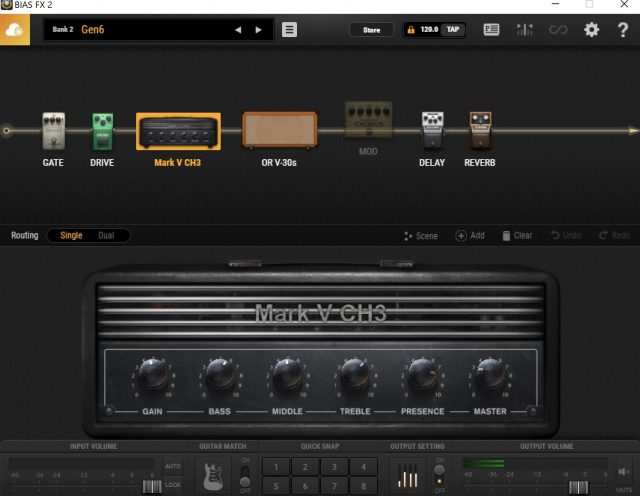Select the Mark V CH3 amp in chain

[178, 131]
